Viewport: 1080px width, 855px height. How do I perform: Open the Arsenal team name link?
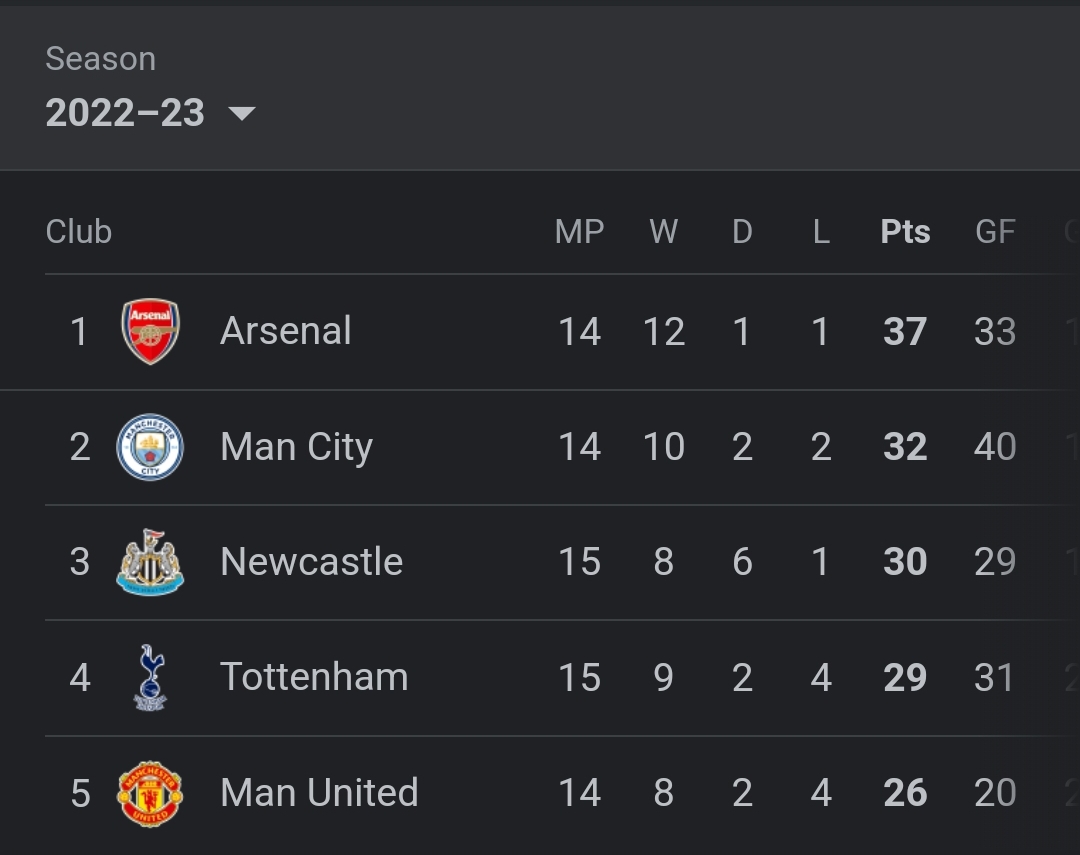click(286, 331)
